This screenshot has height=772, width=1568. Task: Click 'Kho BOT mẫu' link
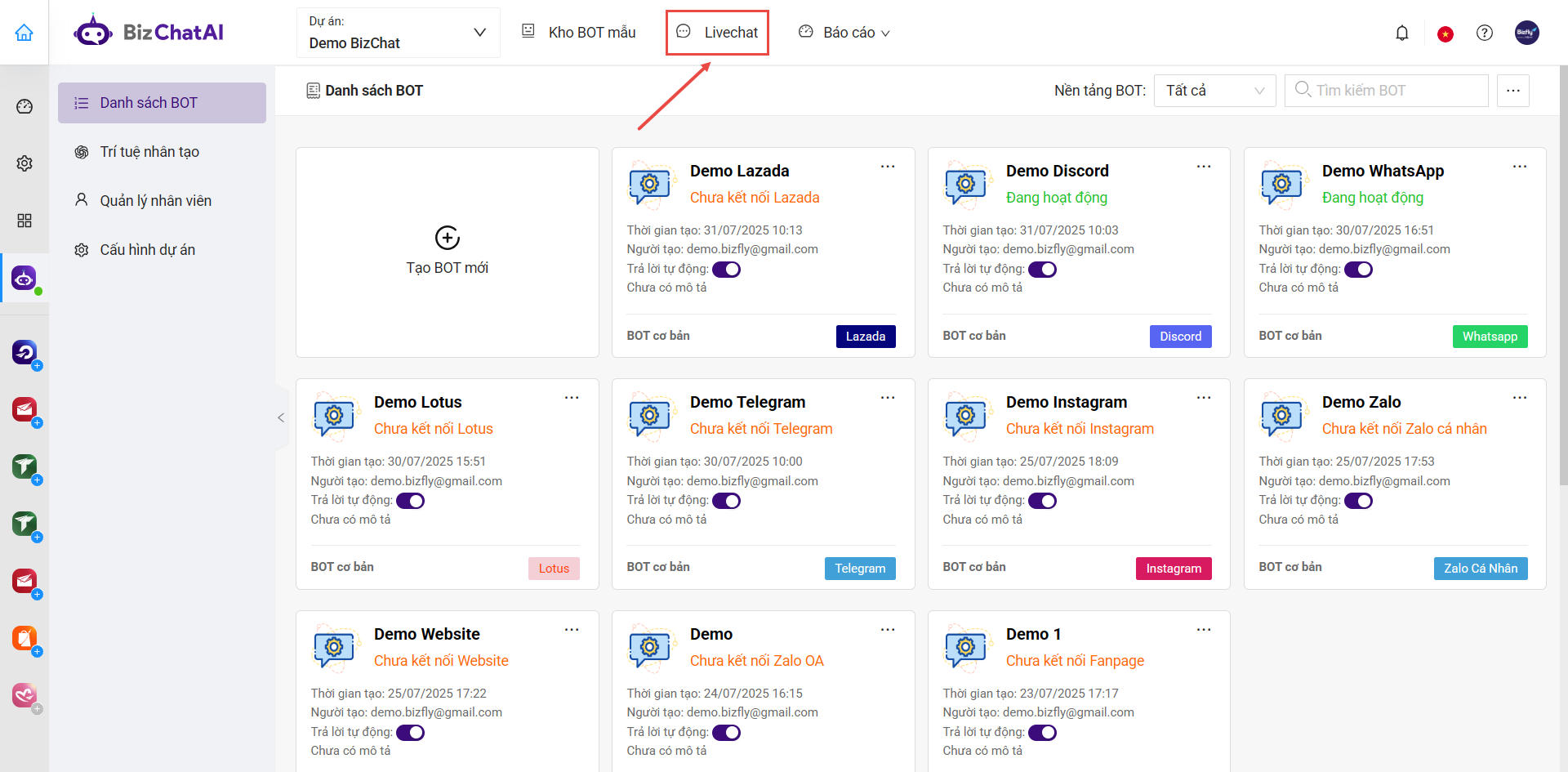coord(579,33)
